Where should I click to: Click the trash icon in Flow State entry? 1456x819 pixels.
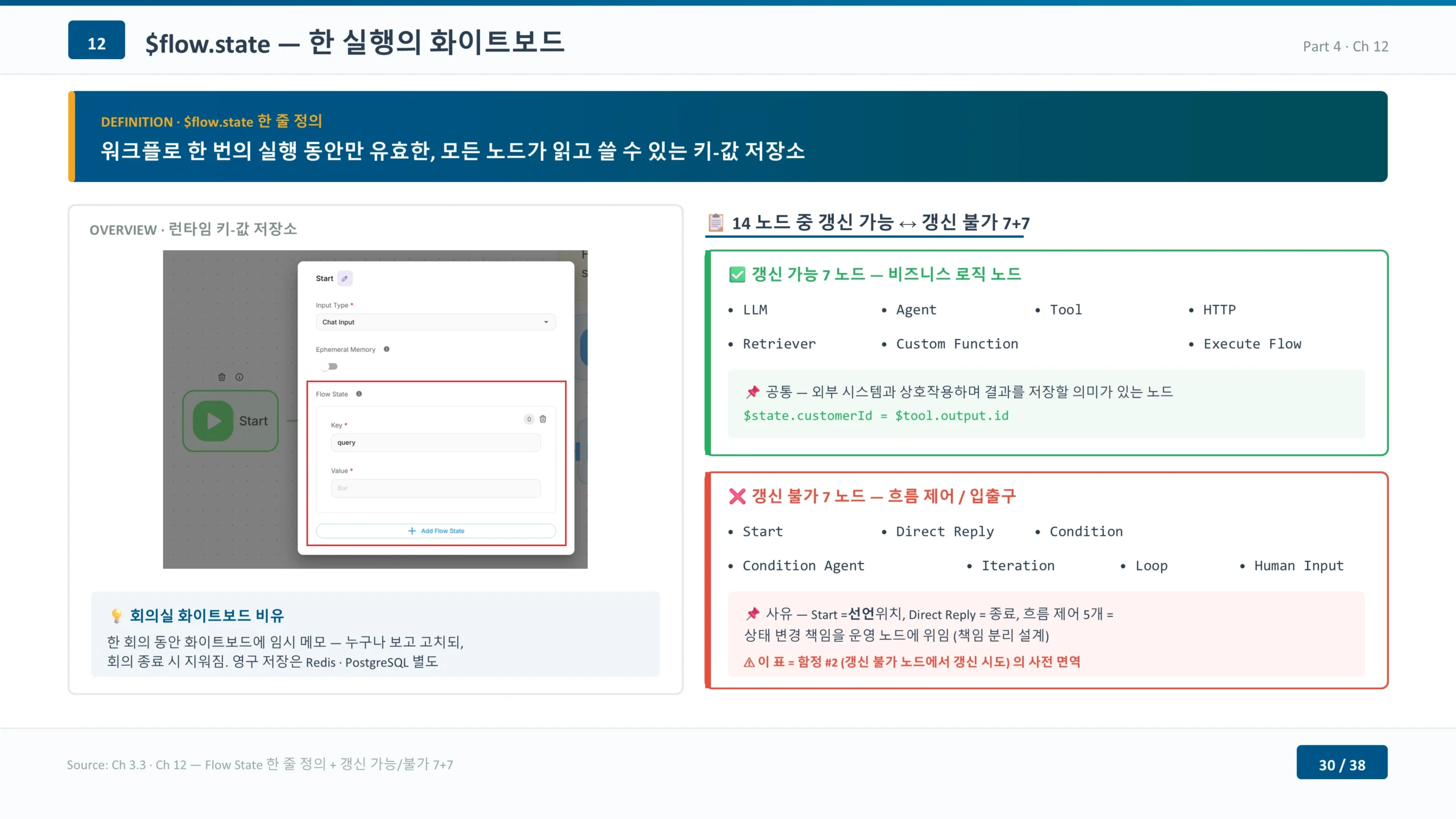coord(543,419)
